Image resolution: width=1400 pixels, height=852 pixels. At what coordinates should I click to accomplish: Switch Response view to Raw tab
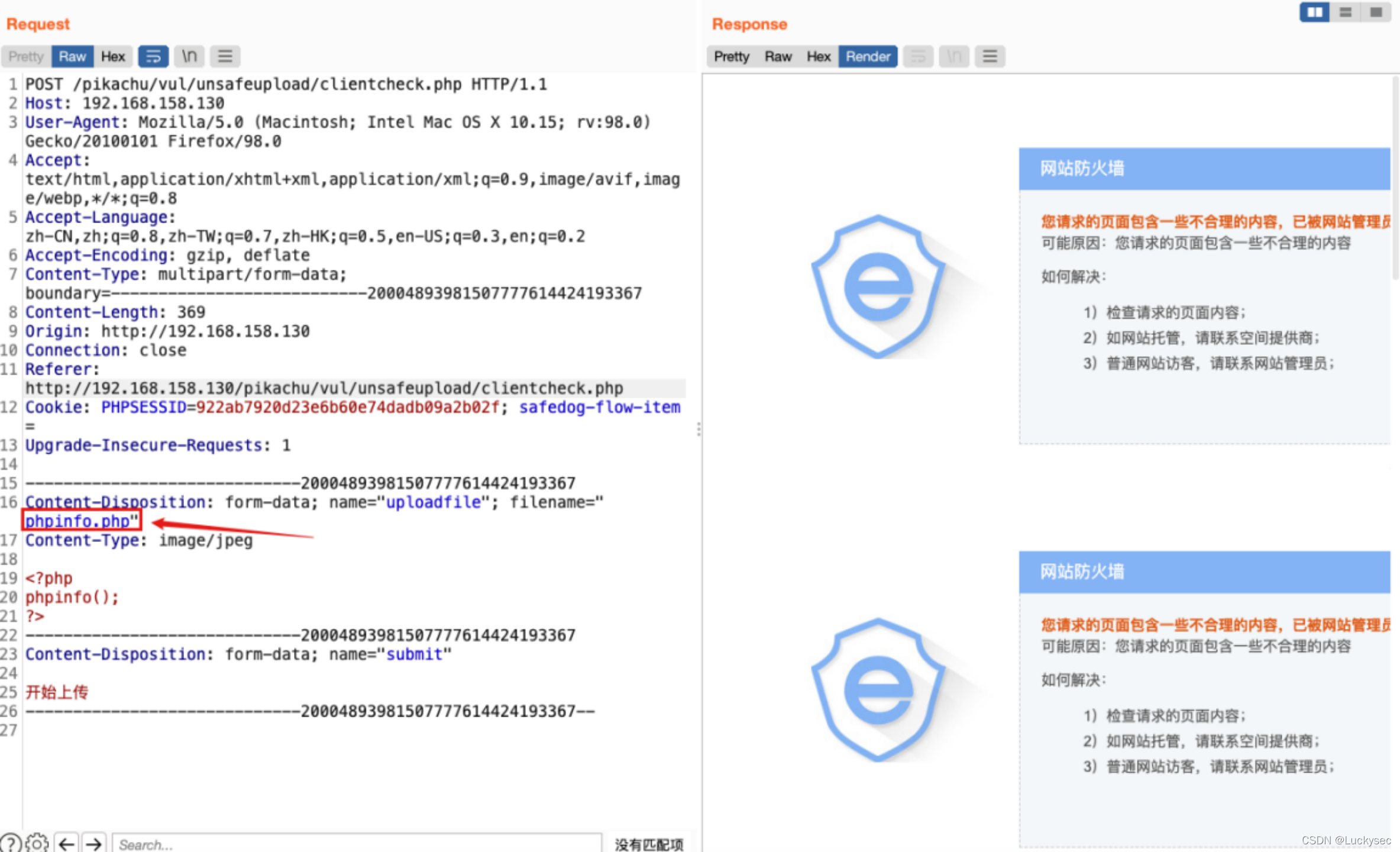click(778, 56)
